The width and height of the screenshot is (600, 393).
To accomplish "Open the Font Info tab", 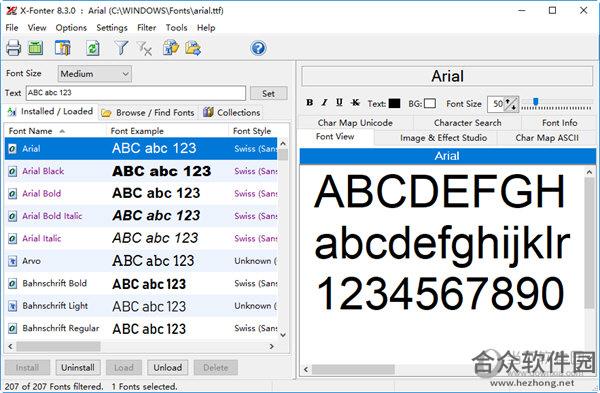I will [559, 123].
